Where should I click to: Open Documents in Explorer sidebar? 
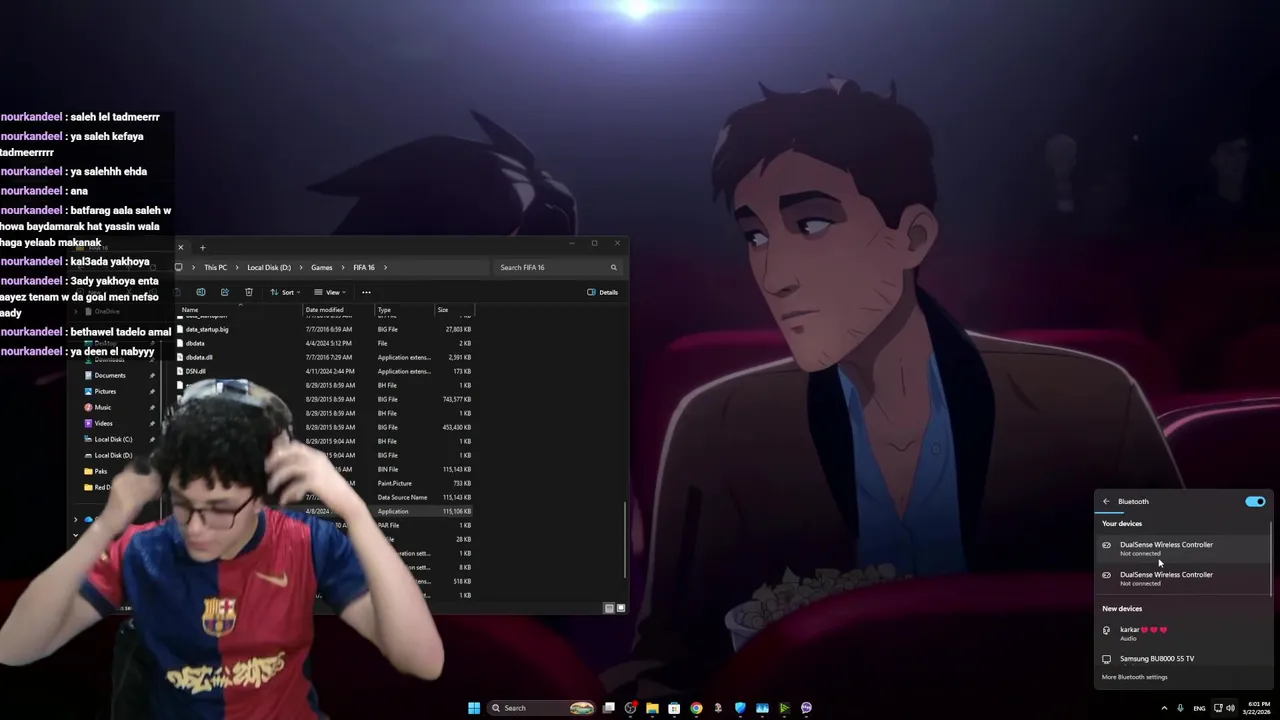(x=110, y=375)
